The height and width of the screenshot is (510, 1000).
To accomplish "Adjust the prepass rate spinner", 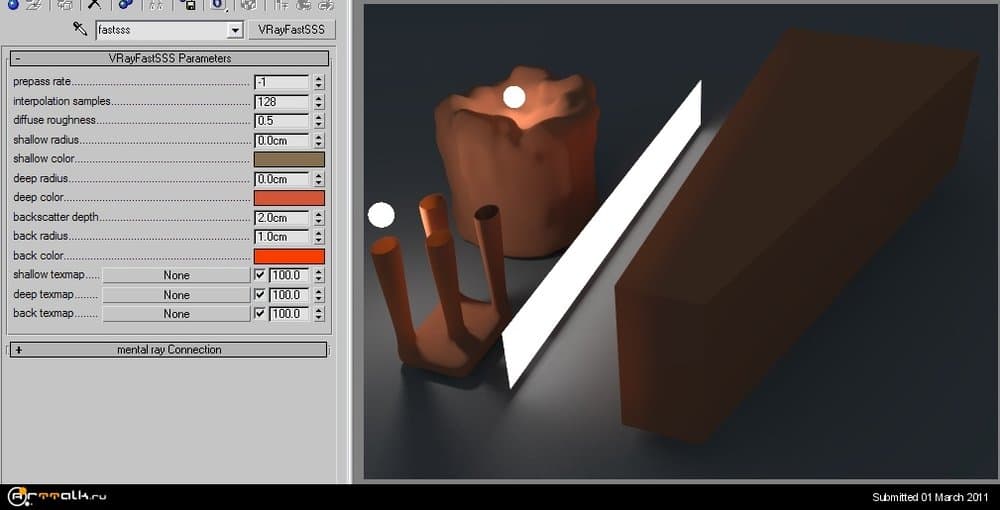I will 318,82.
